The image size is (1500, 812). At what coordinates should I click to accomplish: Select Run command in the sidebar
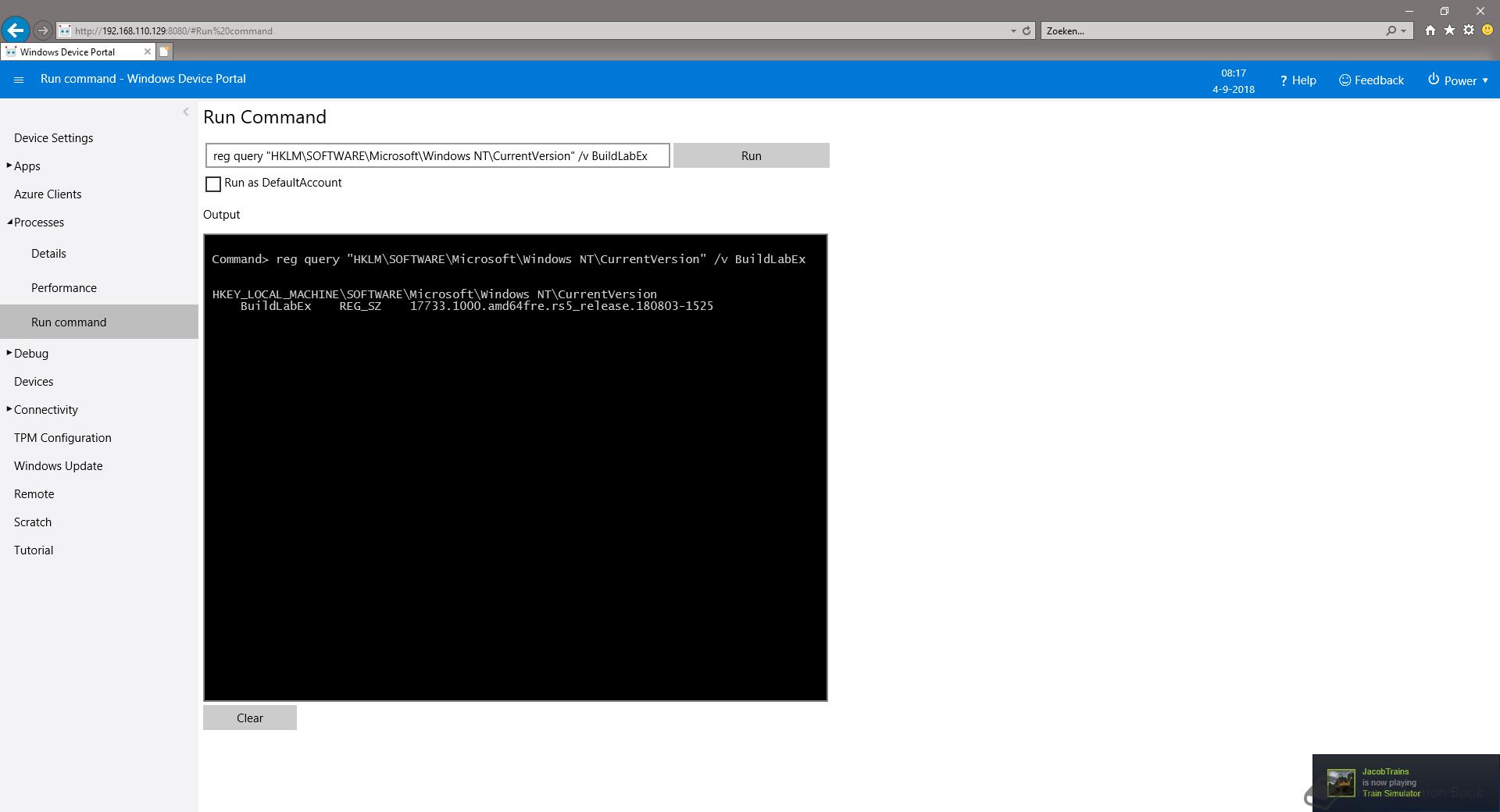point(99,322)
